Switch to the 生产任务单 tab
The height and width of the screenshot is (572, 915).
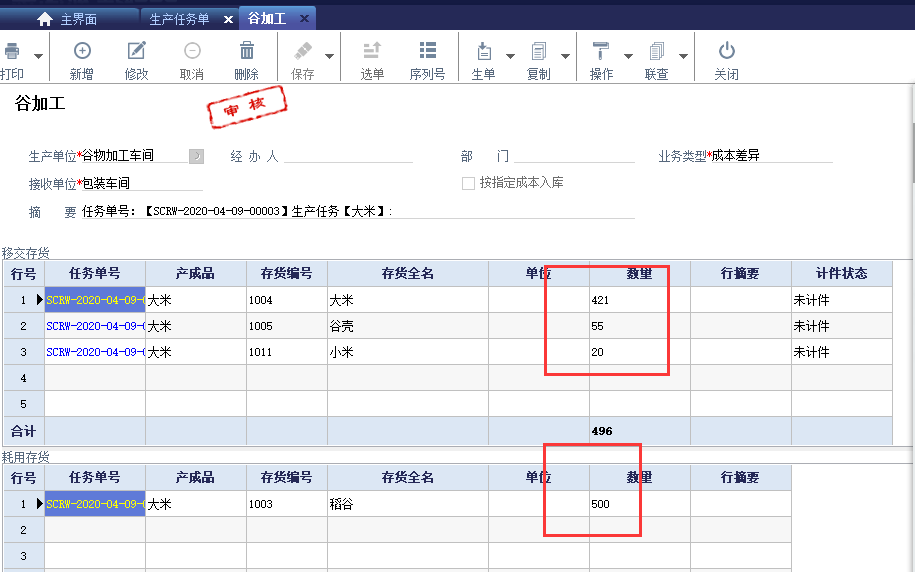pos(179,19)
